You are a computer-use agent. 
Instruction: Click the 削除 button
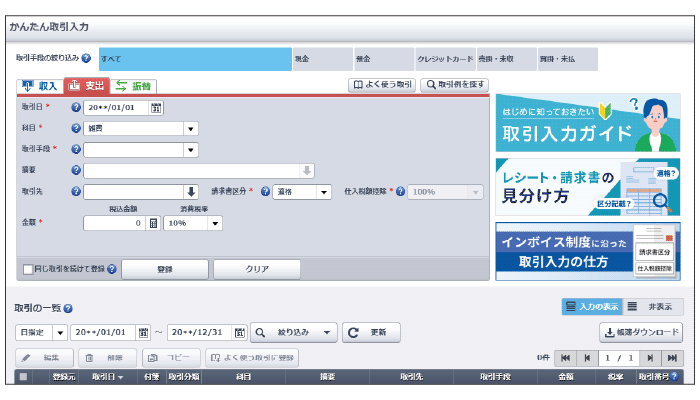108,358
